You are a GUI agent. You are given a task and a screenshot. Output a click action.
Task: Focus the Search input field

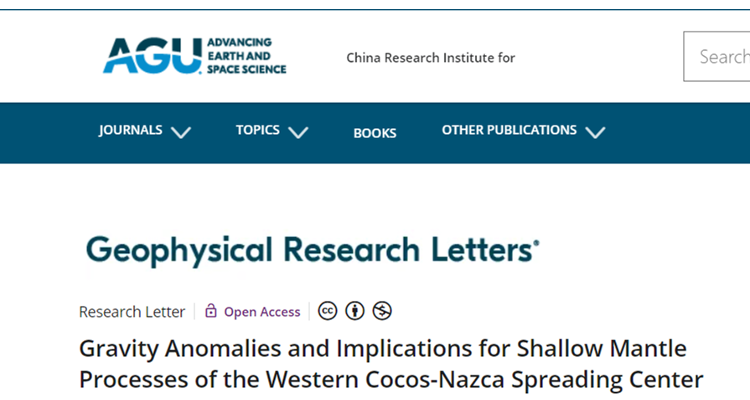pos(717,56)
